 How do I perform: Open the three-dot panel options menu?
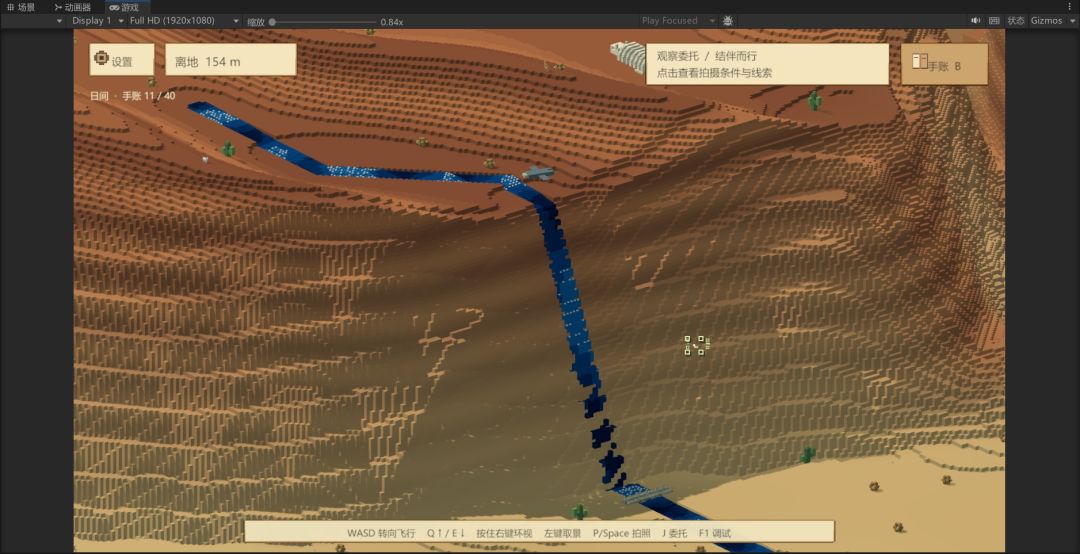click(x=1070, y=7)
